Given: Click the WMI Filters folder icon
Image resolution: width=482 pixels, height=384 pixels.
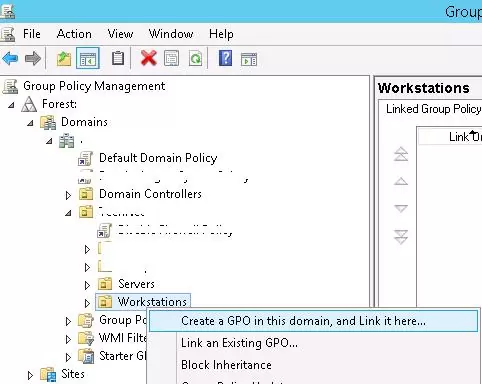Looking at the screenshot, I should coord(86,338).
